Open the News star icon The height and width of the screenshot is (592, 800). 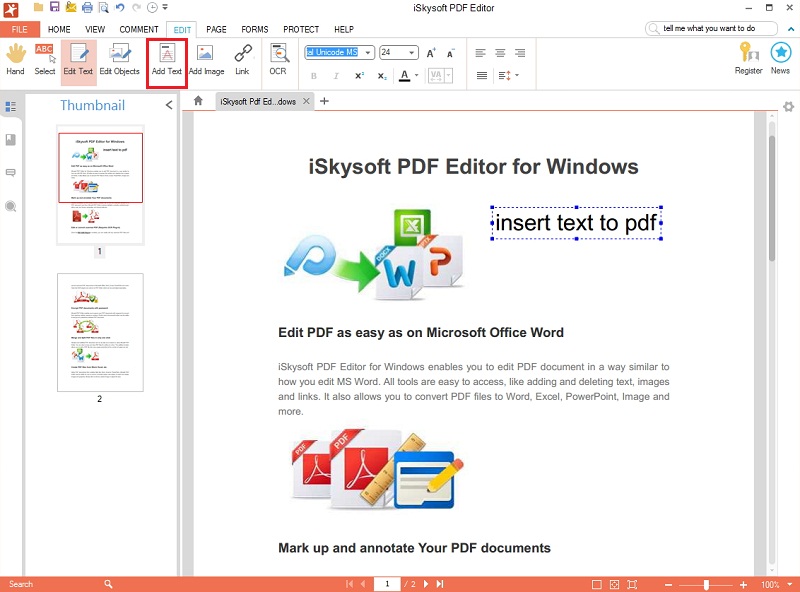(x=780, y=59)
